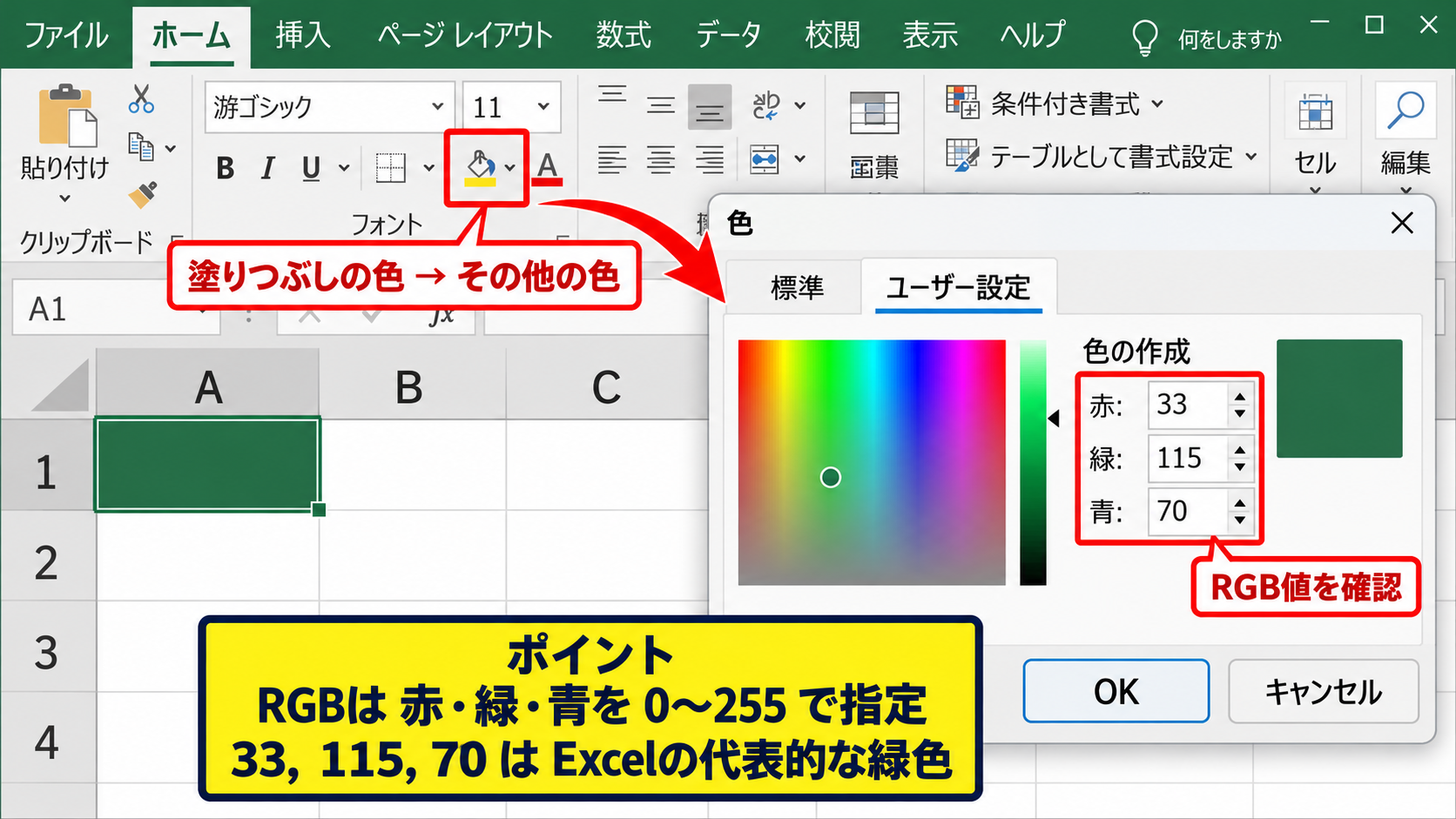
Task: Click the Paste clipboard icon
Action: (x=66, y=115)
